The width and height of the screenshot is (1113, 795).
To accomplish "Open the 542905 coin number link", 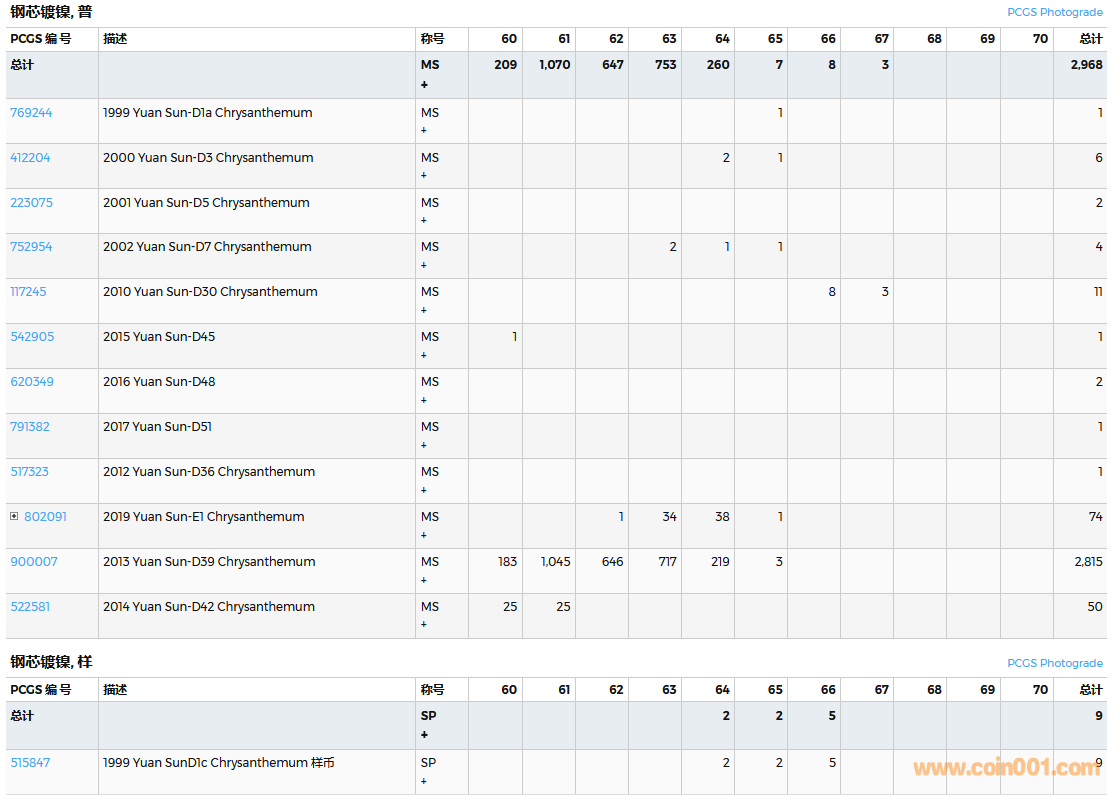I will [x=31, y=337].
